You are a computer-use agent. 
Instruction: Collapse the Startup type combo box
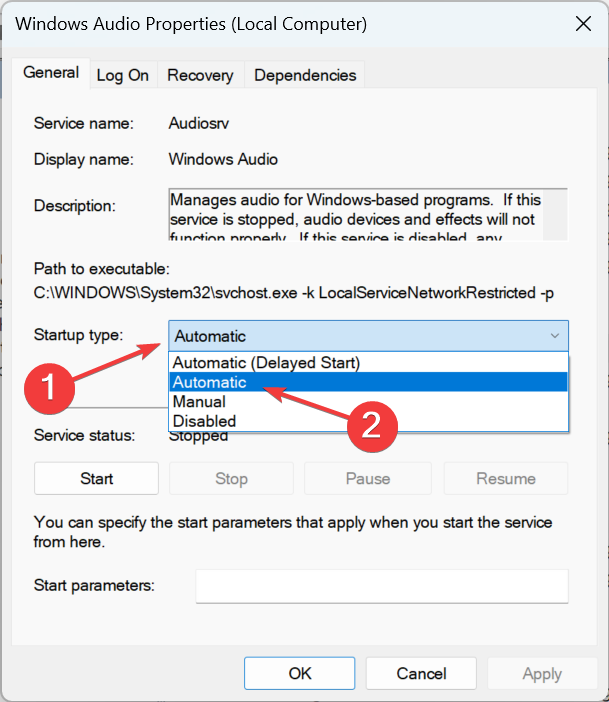coord(555,336)
